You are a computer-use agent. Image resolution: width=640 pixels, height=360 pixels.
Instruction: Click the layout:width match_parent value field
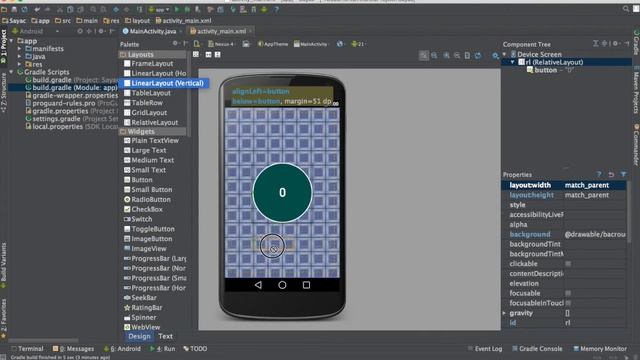[x=594, y=185]
